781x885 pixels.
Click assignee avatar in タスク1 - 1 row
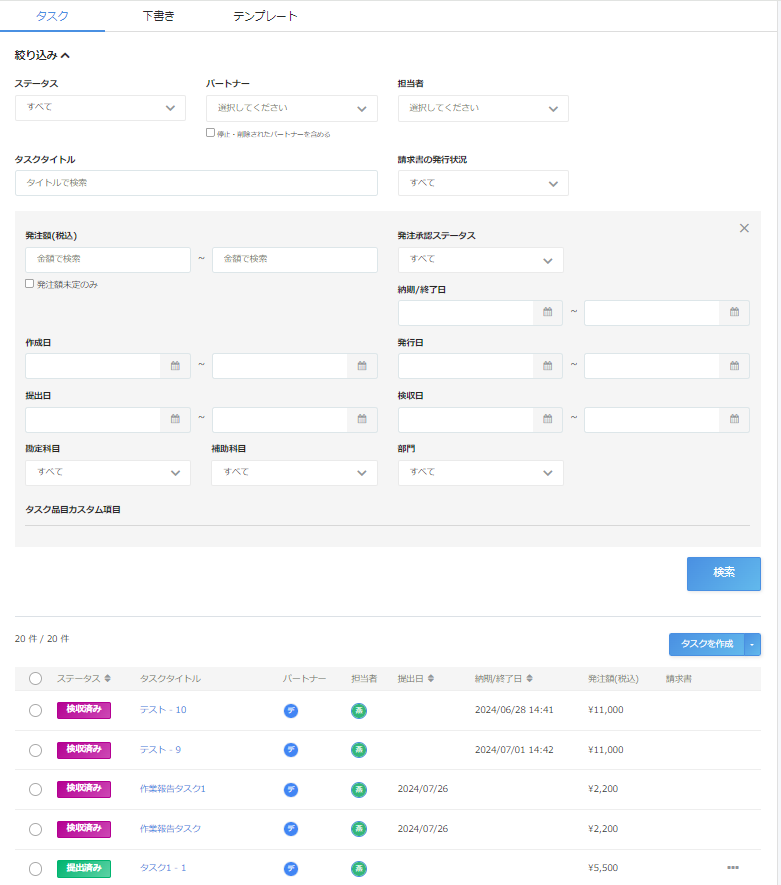(x=359, y=869)
